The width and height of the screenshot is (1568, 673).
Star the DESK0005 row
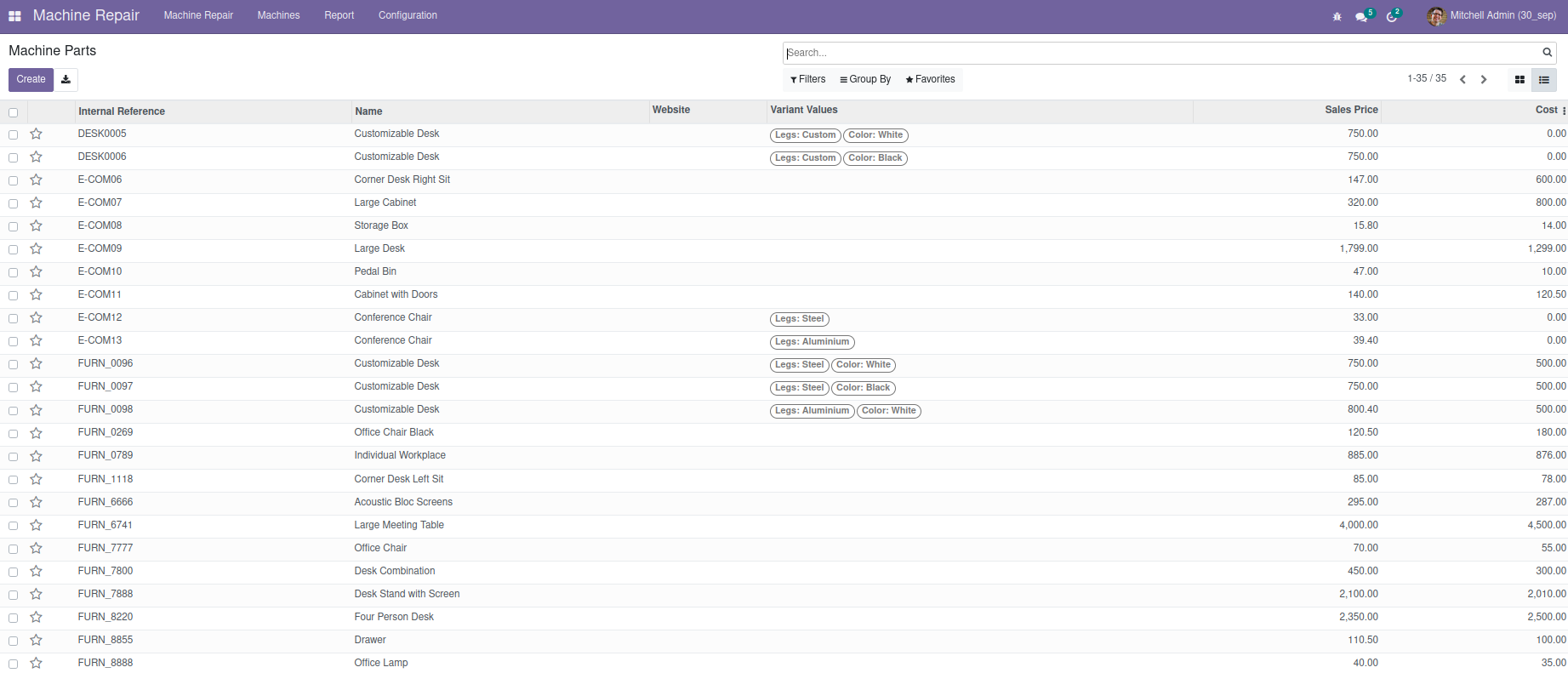tap(36, 134)
